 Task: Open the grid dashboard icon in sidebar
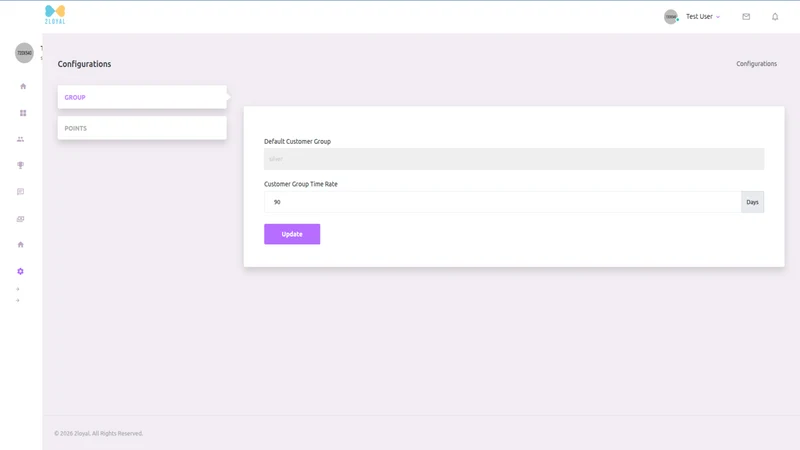[23, 113]
